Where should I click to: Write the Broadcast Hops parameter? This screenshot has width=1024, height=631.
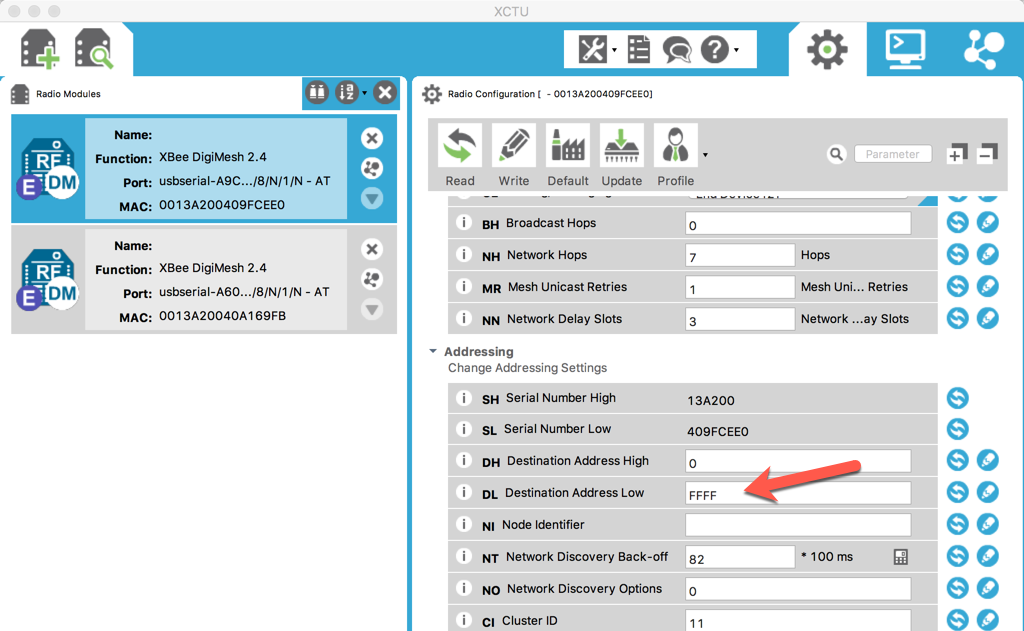tap(987, 223)
